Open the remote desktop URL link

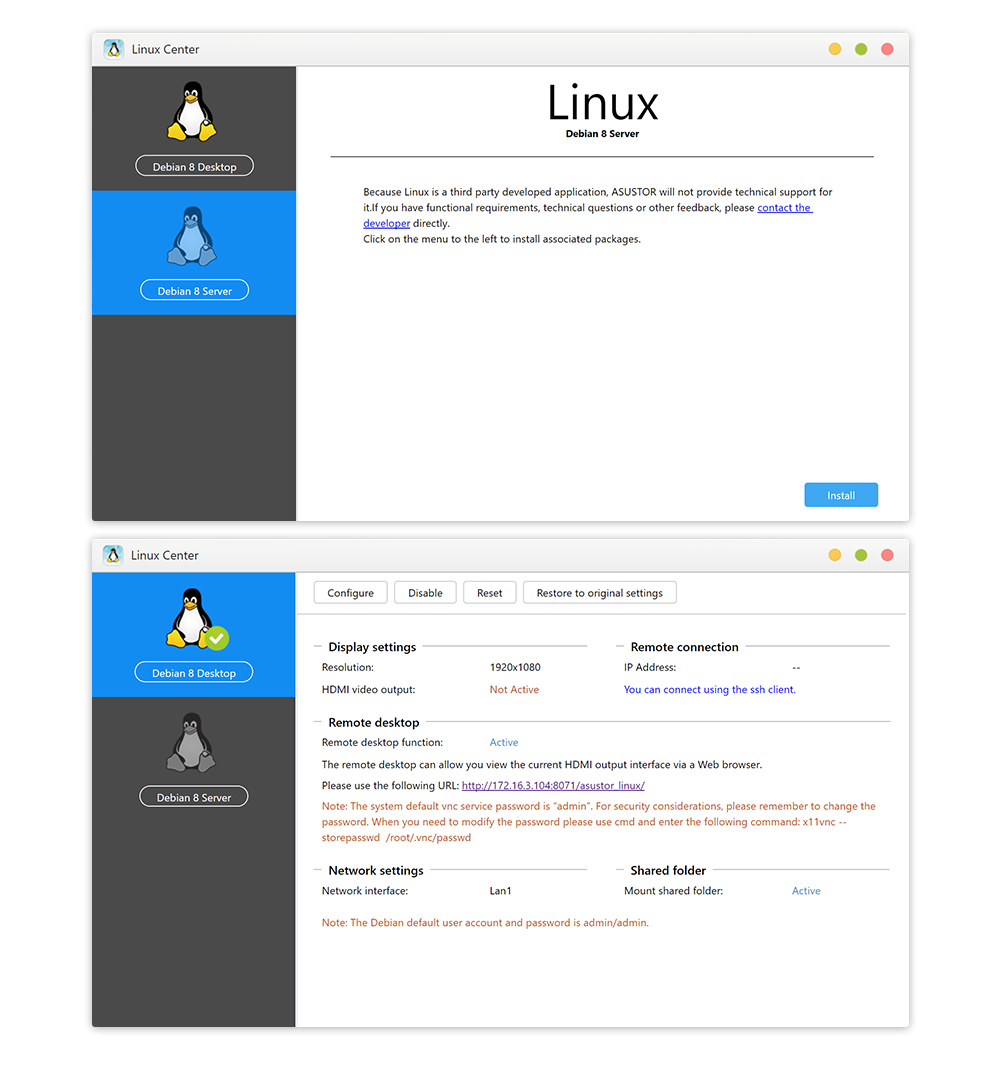553,786
